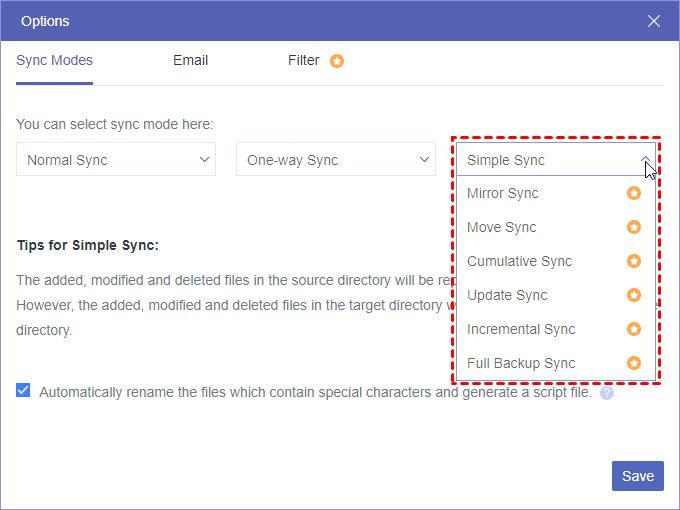The width and height of the screenshot is (680, 510).
Task: Click the star icon next to Update Sync
Action: [634, 295]
